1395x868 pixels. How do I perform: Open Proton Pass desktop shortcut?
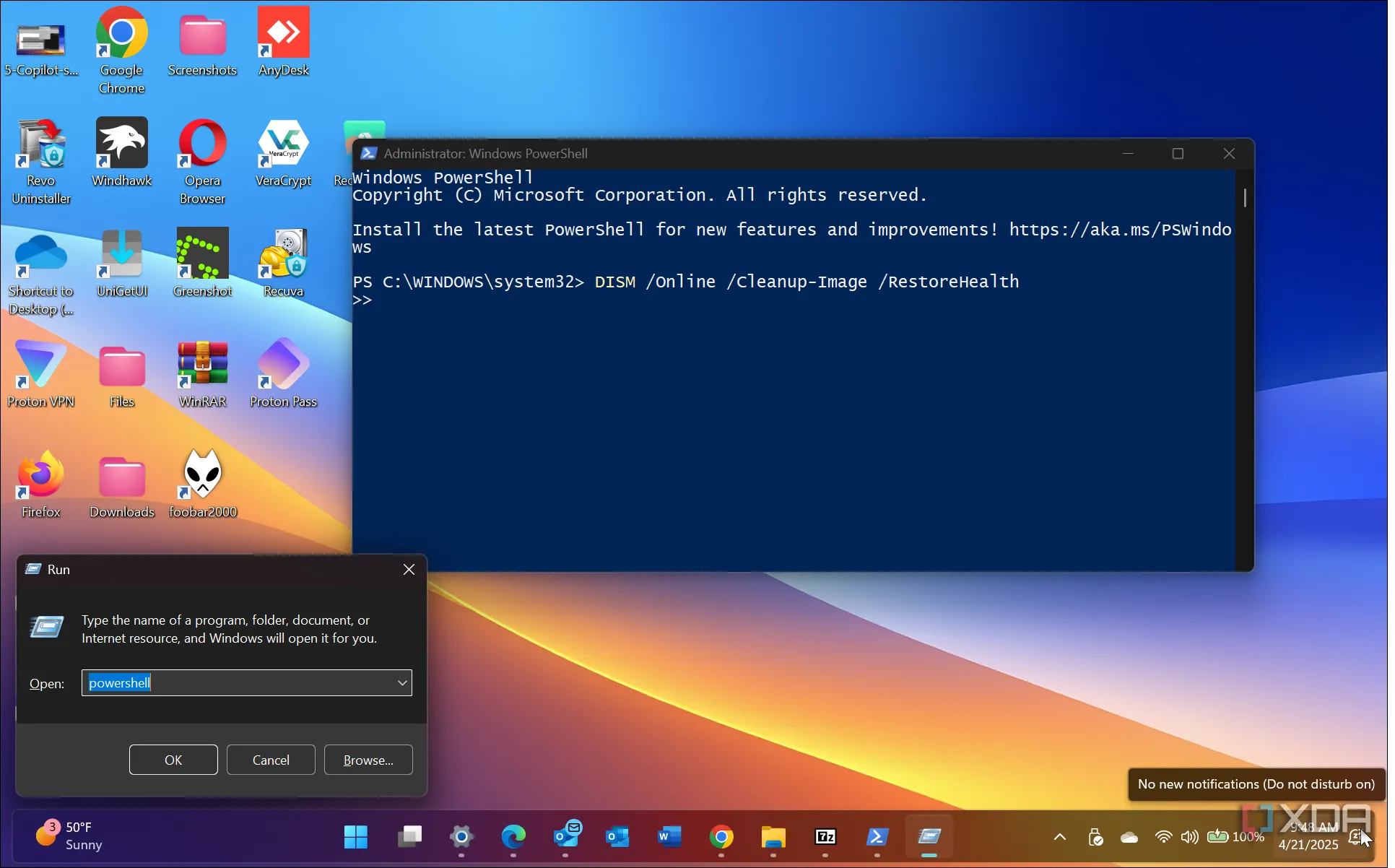click(x=283, y=374)
